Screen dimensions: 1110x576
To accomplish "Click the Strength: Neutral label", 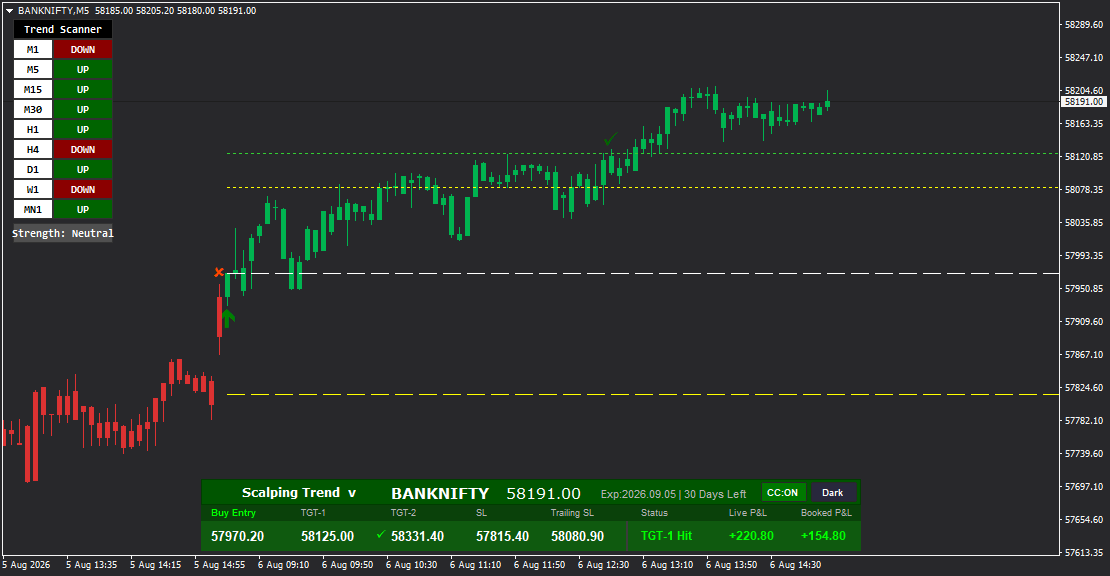I will point(63,234).
